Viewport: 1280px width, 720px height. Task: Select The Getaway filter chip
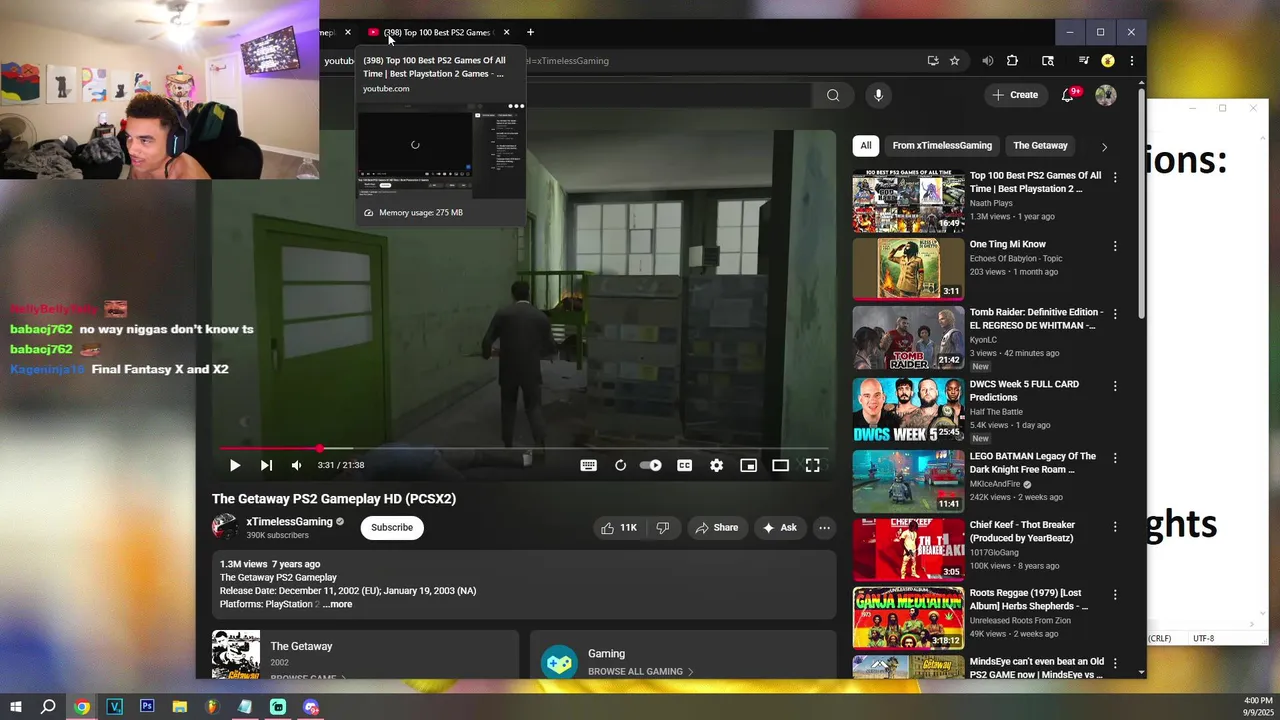coord(1040,145)
